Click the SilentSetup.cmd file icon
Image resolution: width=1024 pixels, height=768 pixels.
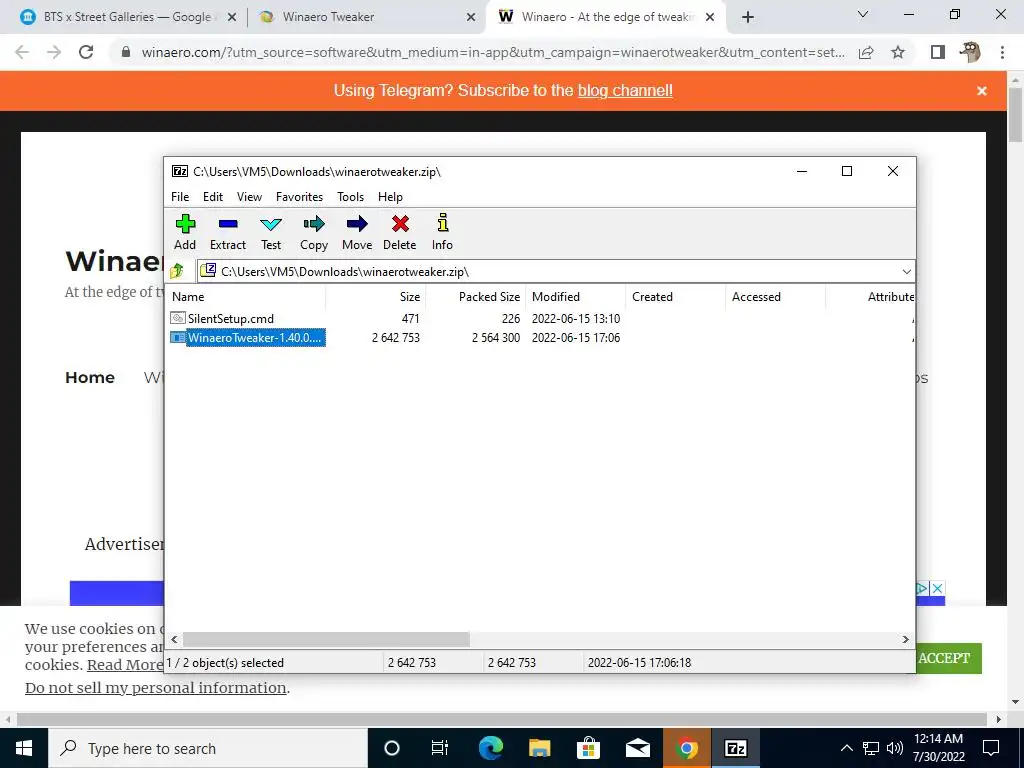(178, 318)
